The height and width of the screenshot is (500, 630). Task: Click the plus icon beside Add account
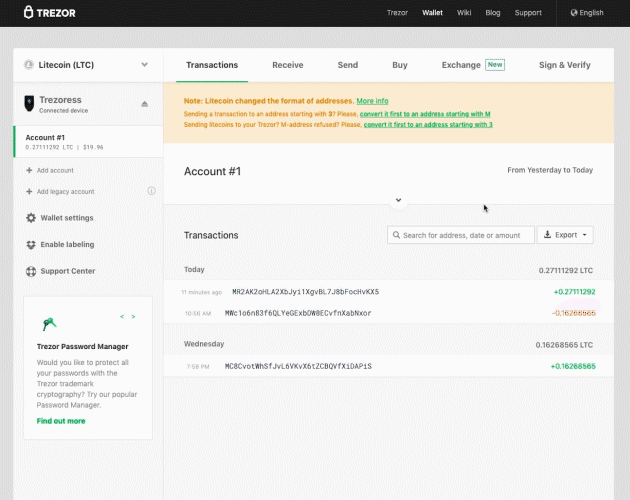(29, 170)
